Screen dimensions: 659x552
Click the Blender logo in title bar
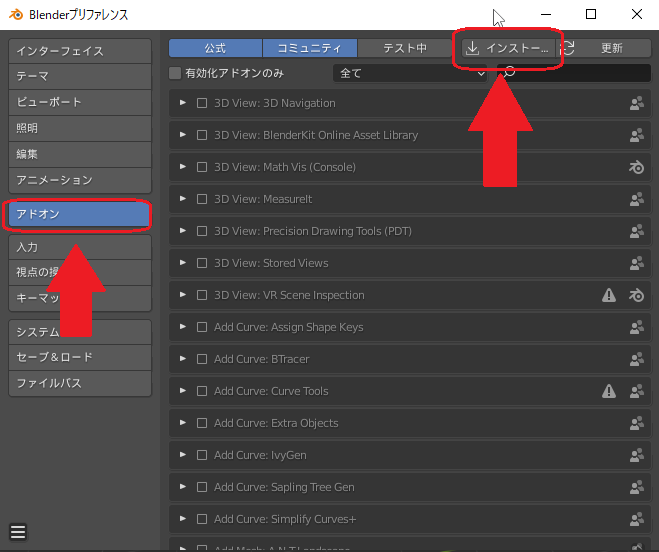click(x=16, y=15)
